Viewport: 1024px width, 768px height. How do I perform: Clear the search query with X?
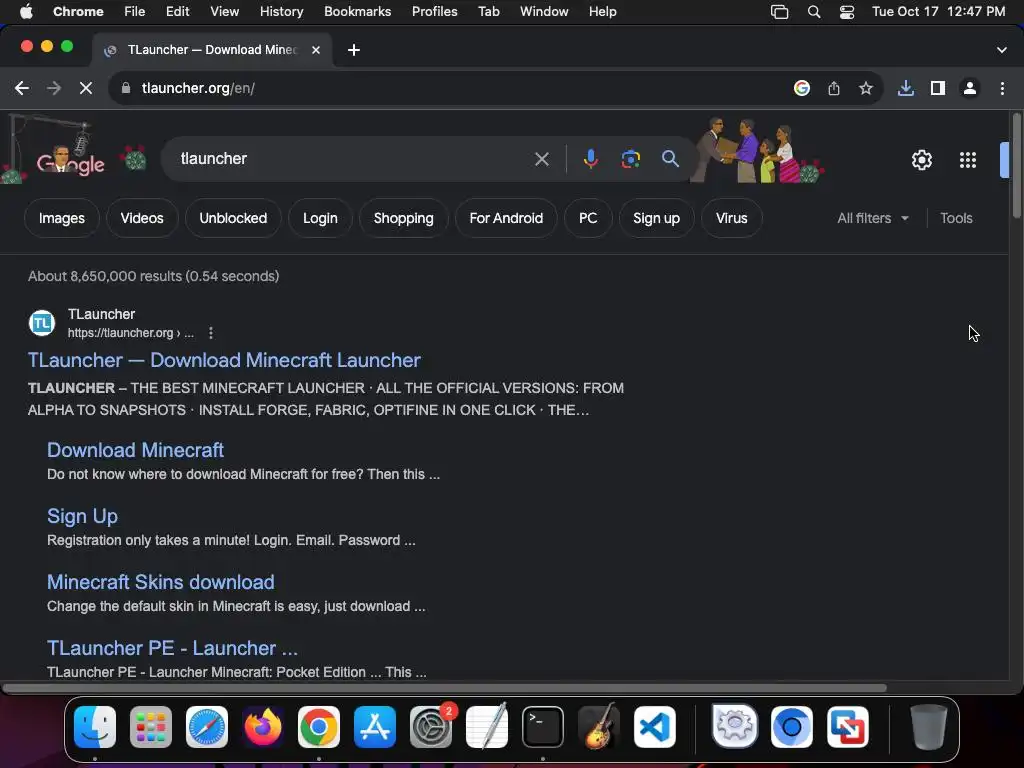click(542, 159)
